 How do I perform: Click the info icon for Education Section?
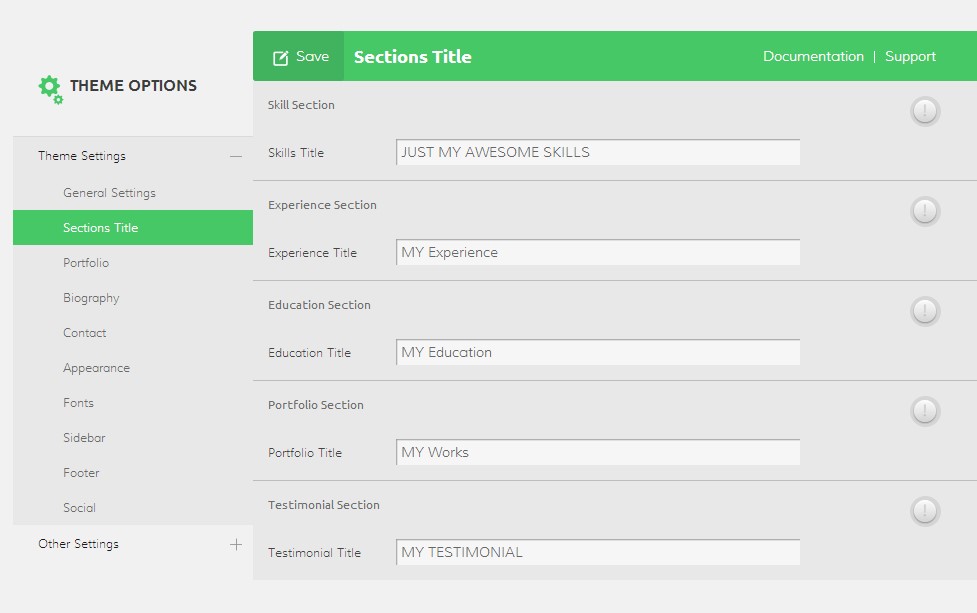coord(925,311)
